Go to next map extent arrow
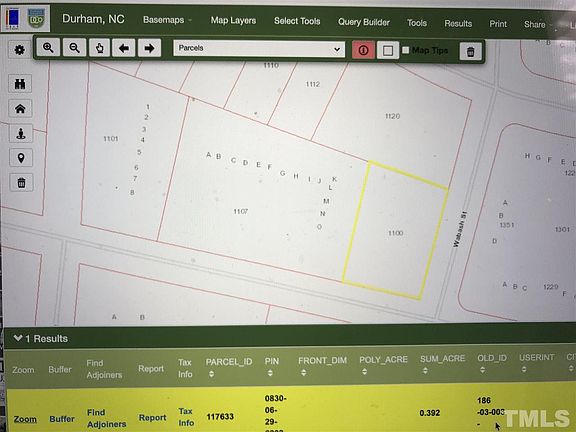This screenshot has height=432, width=576. (x=149, y=48)
